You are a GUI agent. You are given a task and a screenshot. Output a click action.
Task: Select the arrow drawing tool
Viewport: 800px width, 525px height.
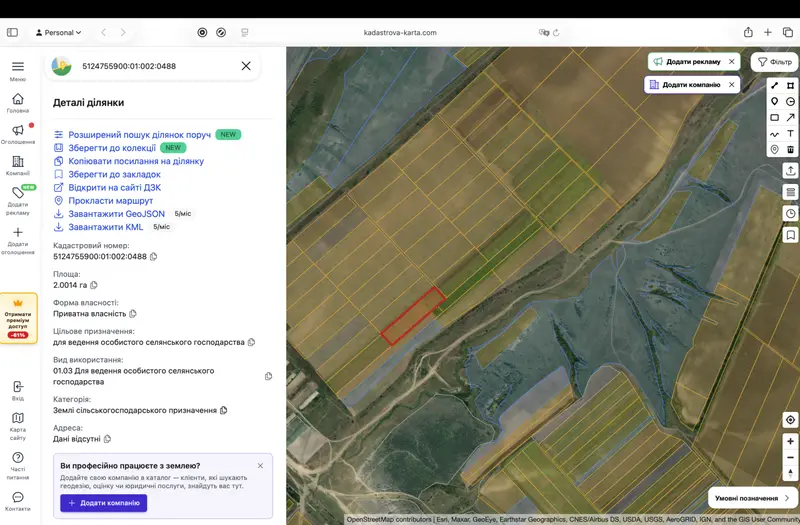[x=790, y=117]
